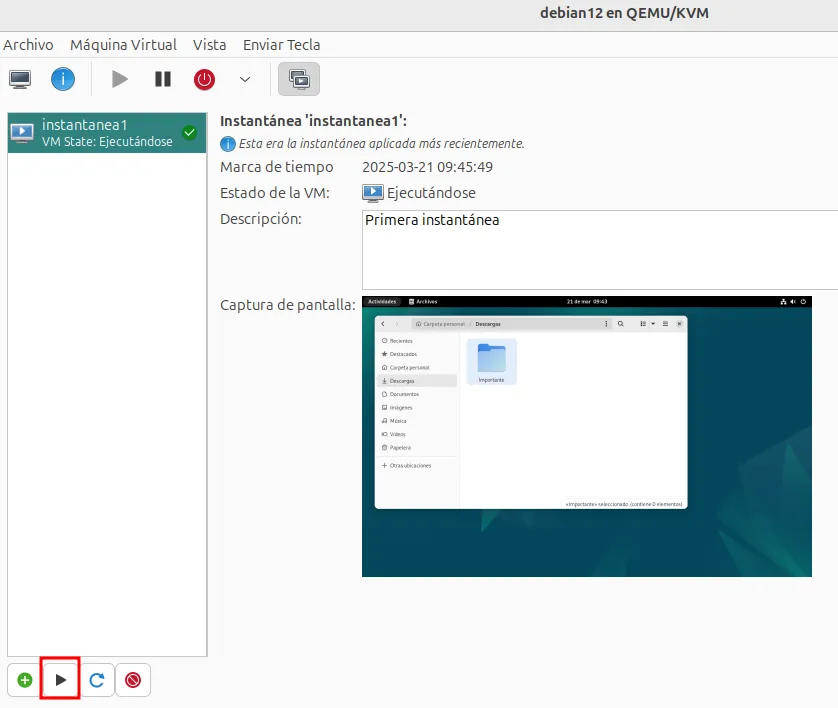Delete the selected snapshot
Image resolution: width=838 pixels, height=708 pixels.
133,680
